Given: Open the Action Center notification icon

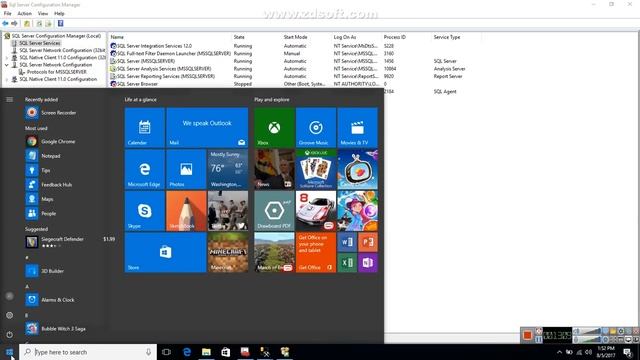Looking at the screenshot, I should pyautogui.click(x=627, y=352).
